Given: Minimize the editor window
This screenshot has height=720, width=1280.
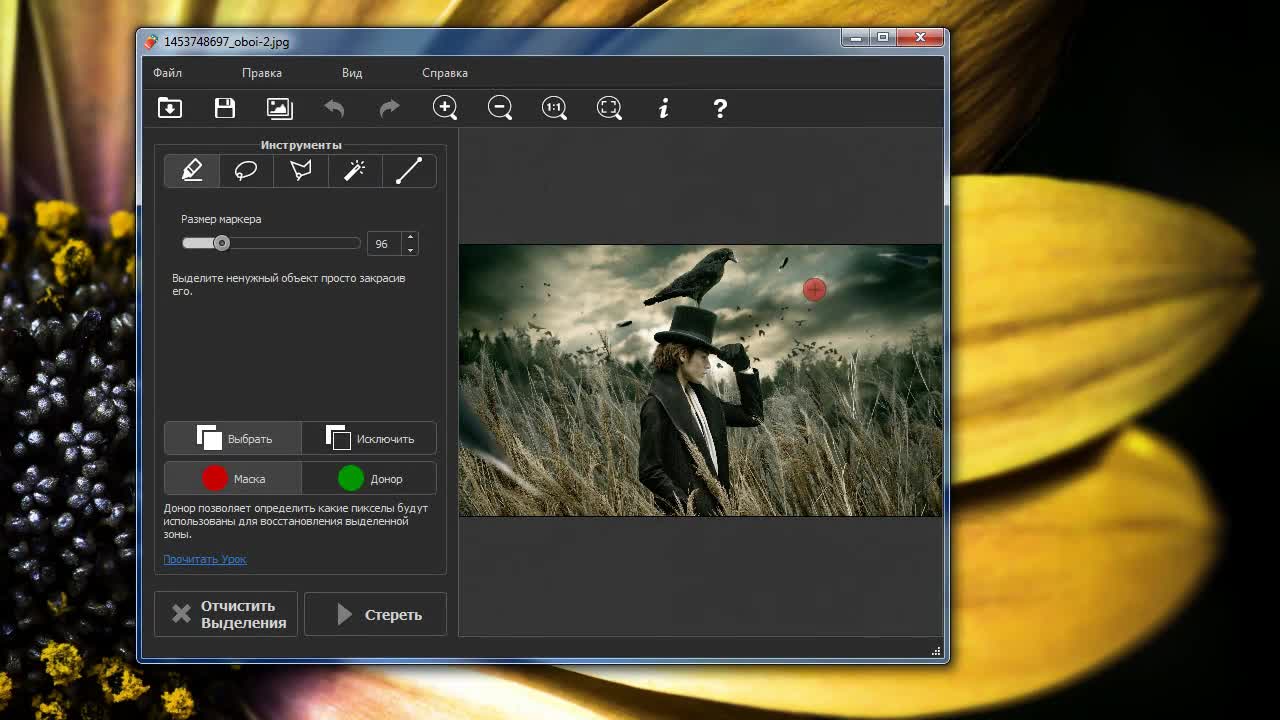Looking at the screenshot, I should tap(854, 38).
